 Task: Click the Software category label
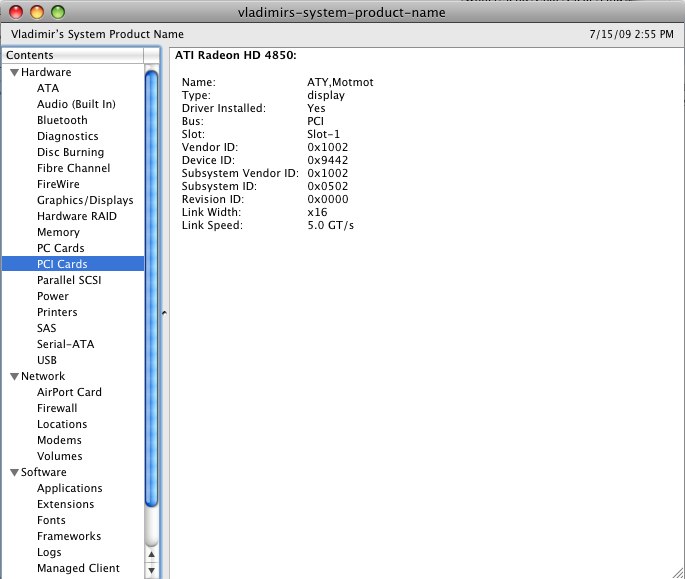44,472
